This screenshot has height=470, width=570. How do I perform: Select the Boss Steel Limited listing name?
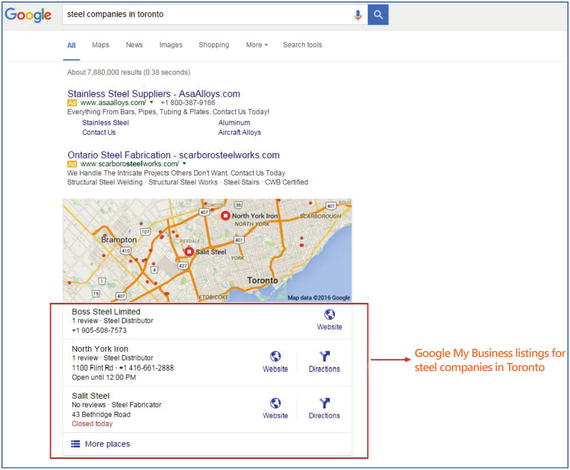[106, 312]
